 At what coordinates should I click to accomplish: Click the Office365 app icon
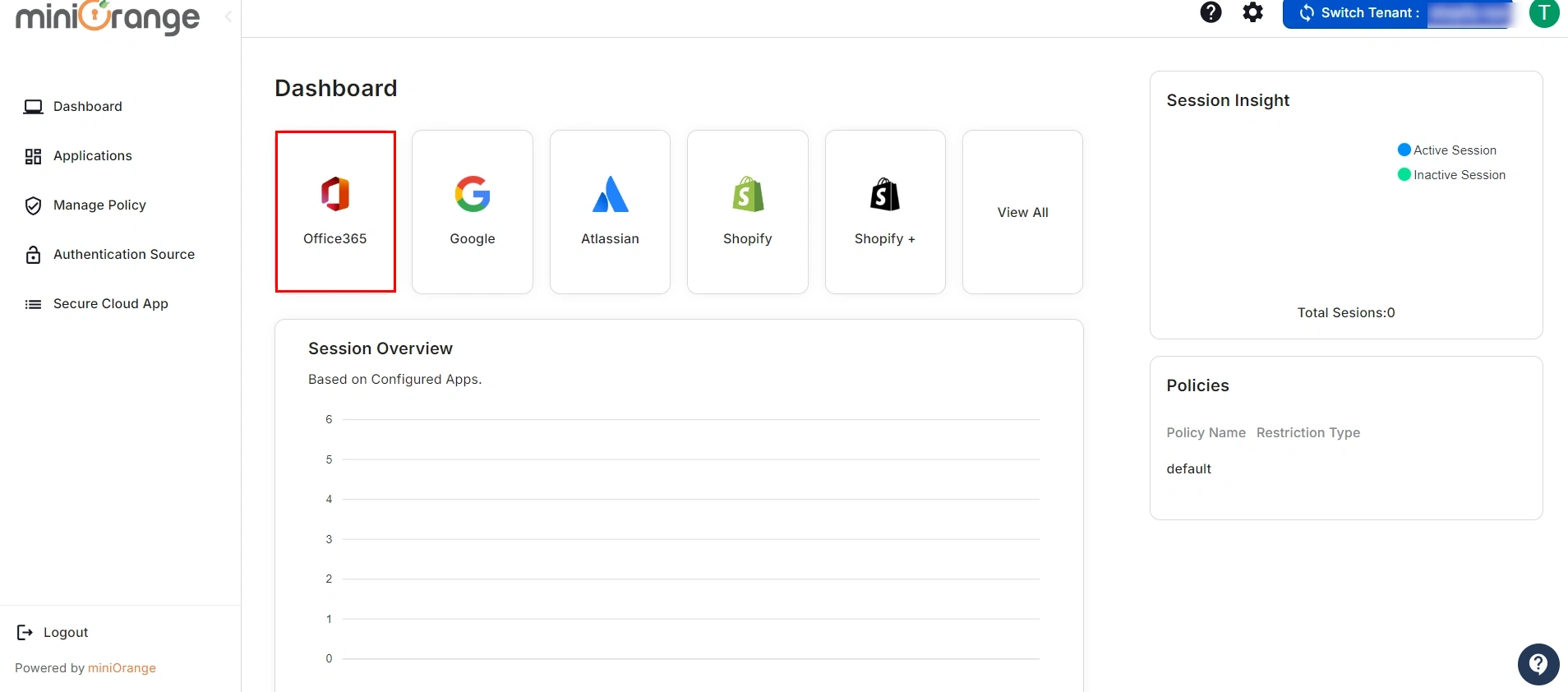[335, 194]
